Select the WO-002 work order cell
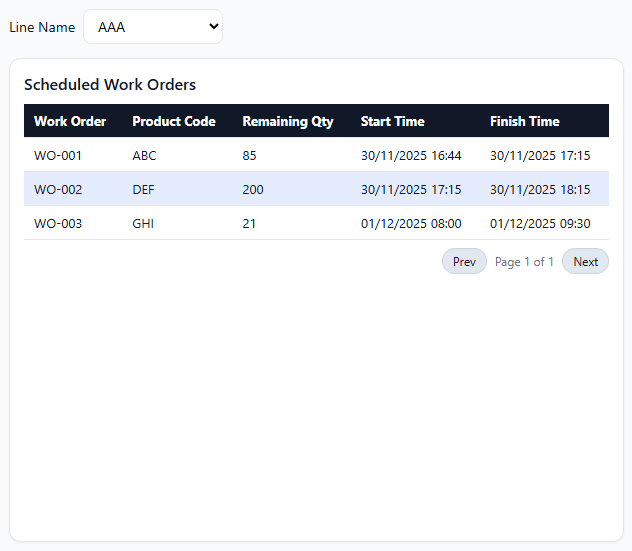This screenshot has width=632, height=551. tap(58, 190)
